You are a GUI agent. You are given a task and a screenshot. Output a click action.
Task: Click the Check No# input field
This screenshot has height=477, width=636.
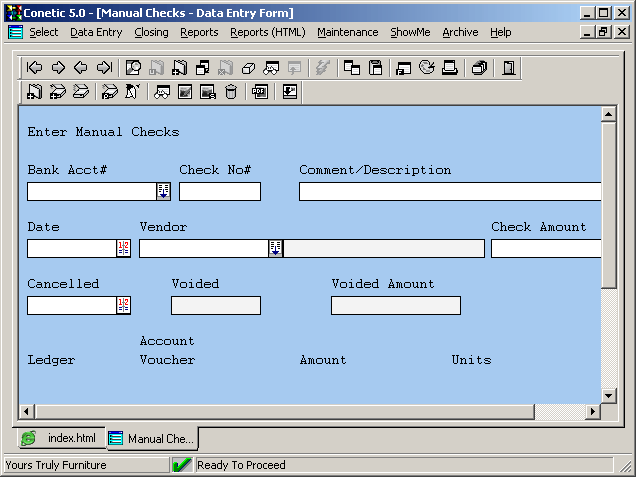point(220,192)
